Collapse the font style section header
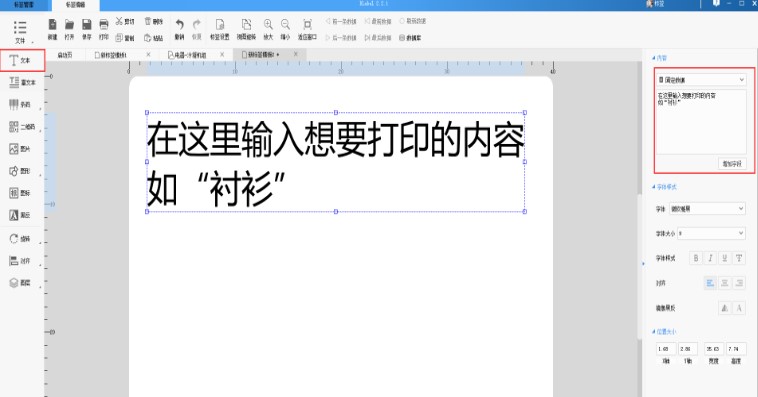Screen dimensions: 758x397 pyautogui.click(x=664, y=187)
